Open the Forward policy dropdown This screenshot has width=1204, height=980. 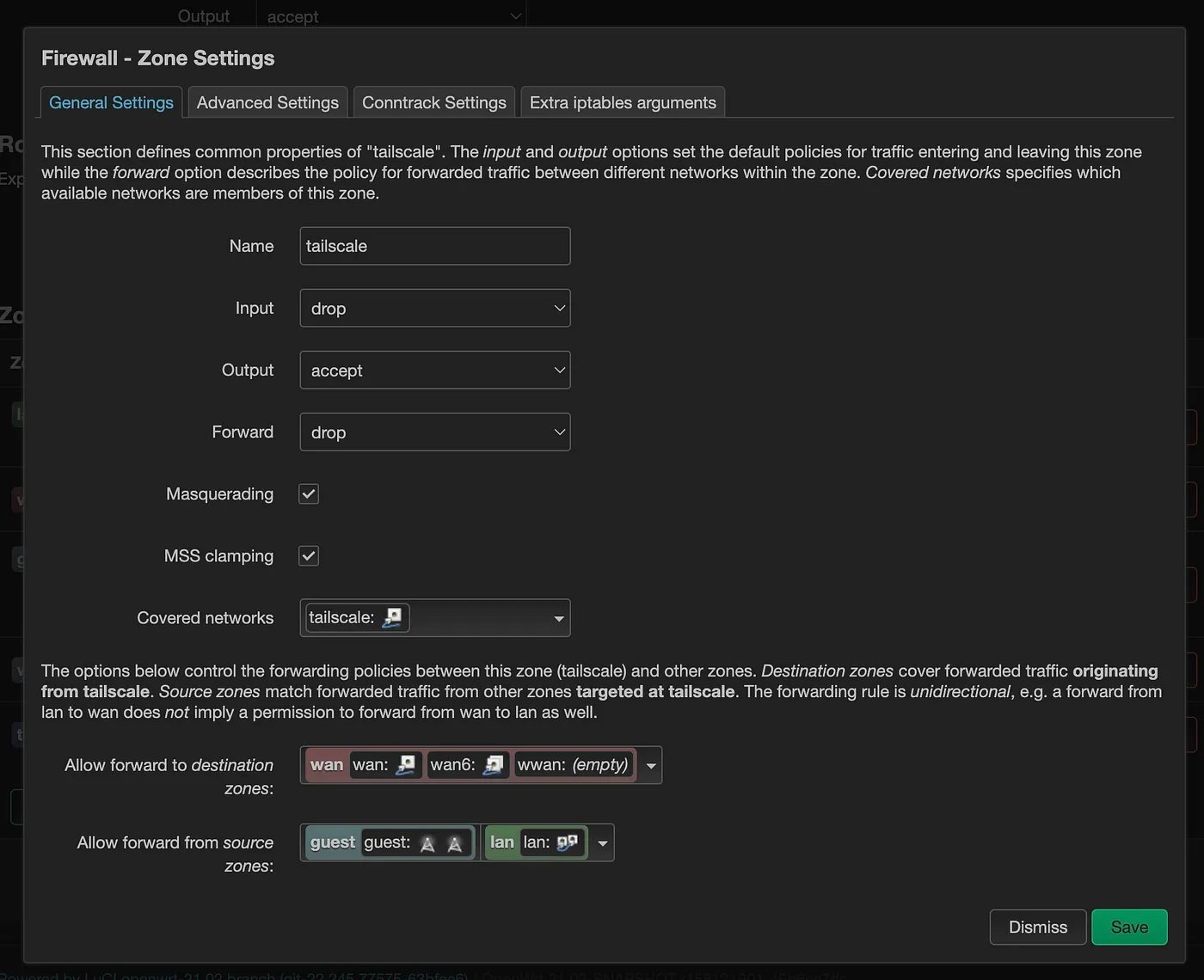[x=435, y=432]
